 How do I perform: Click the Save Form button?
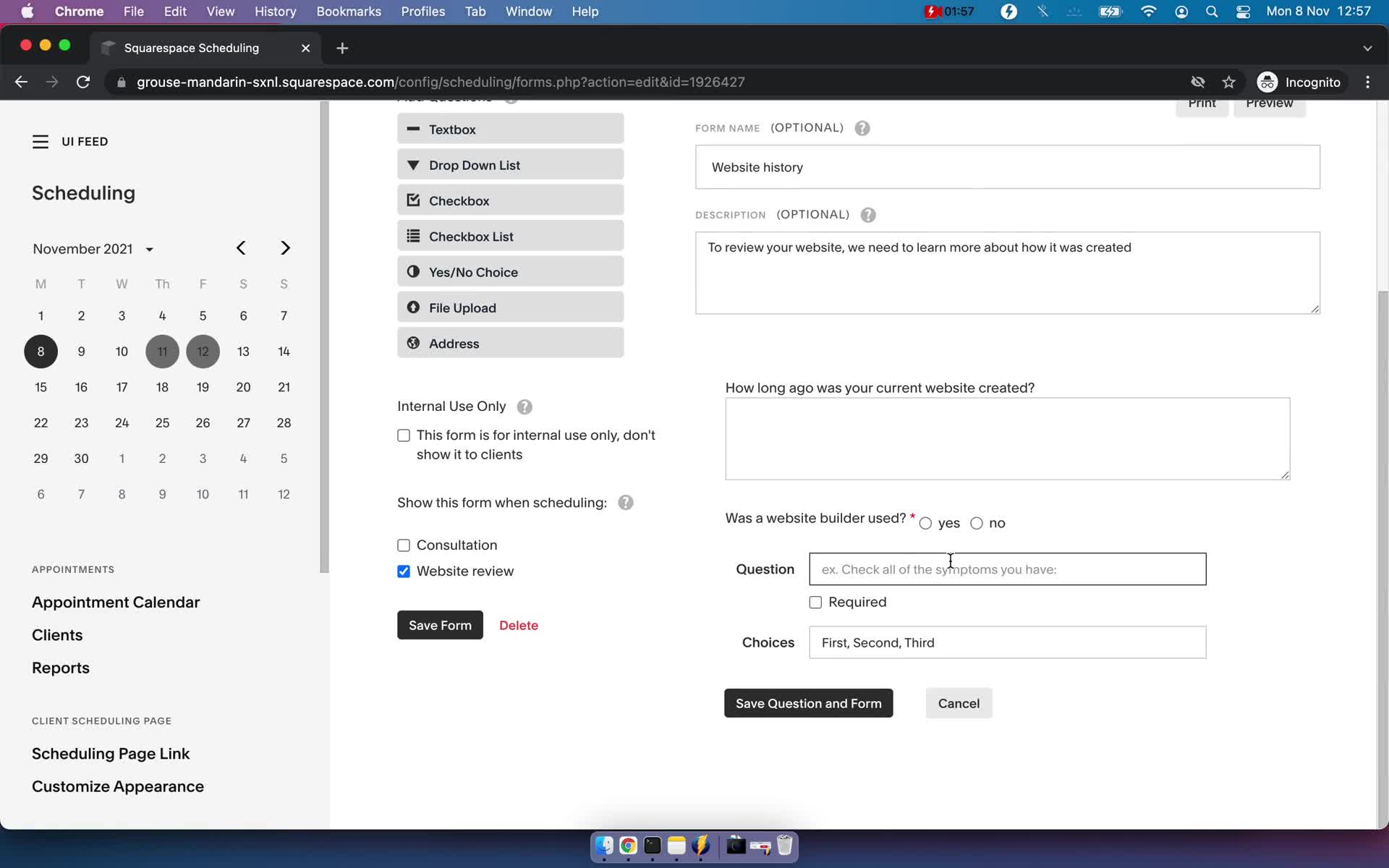point(440,625)
